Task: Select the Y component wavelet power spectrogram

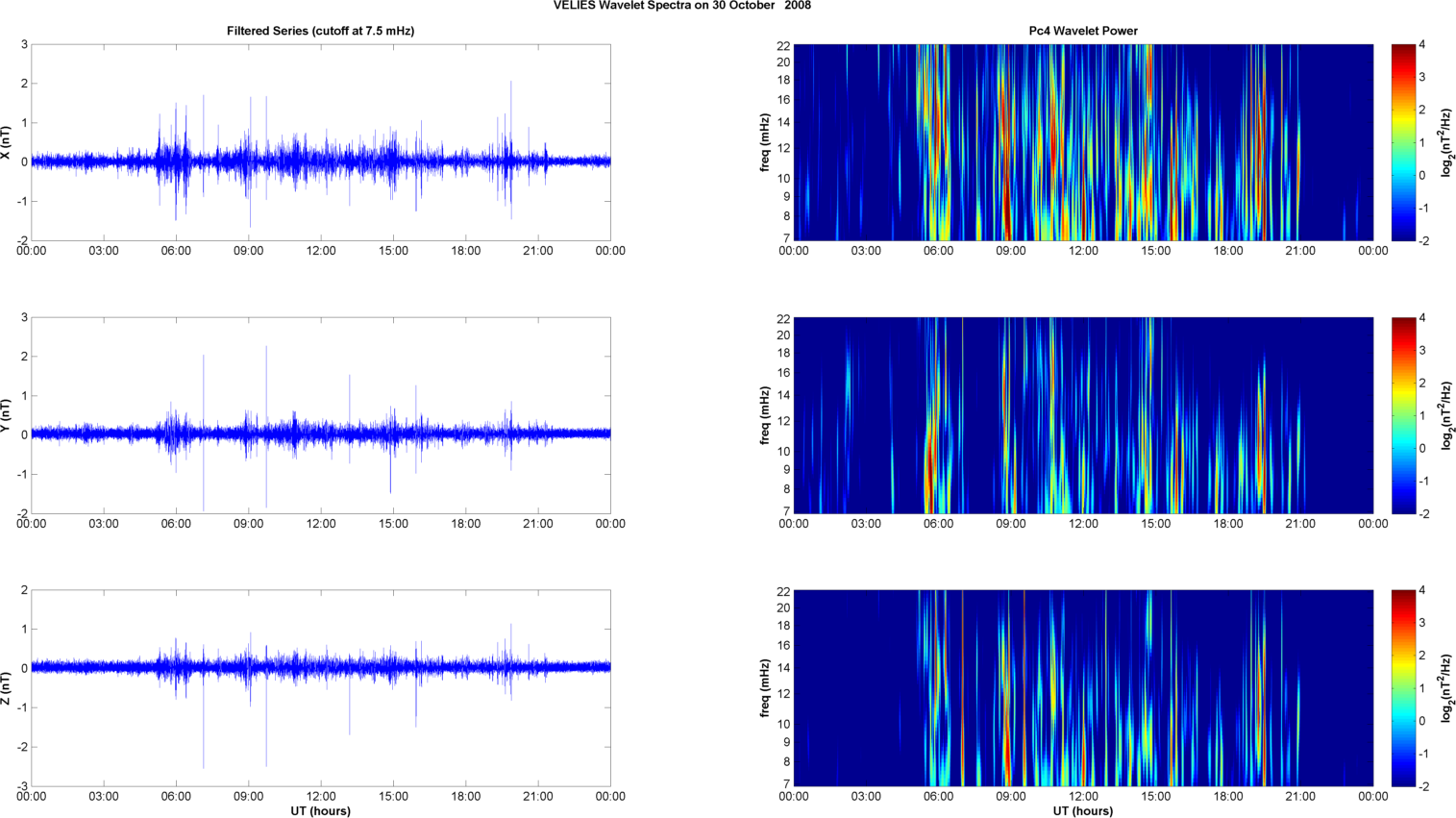Action: coord(1083,415)
